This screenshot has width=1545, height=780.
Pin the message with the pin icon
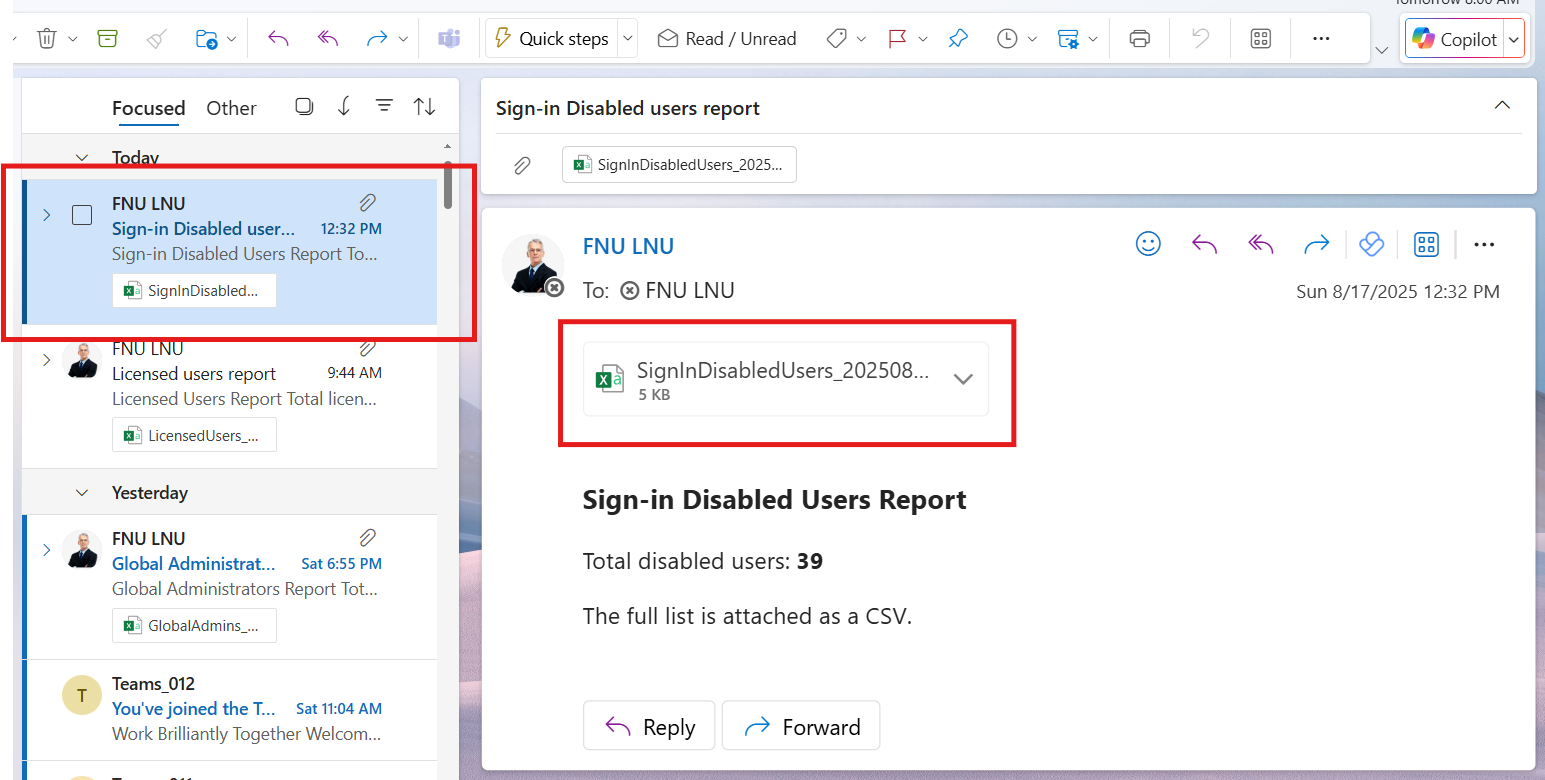tap(958, 39)
